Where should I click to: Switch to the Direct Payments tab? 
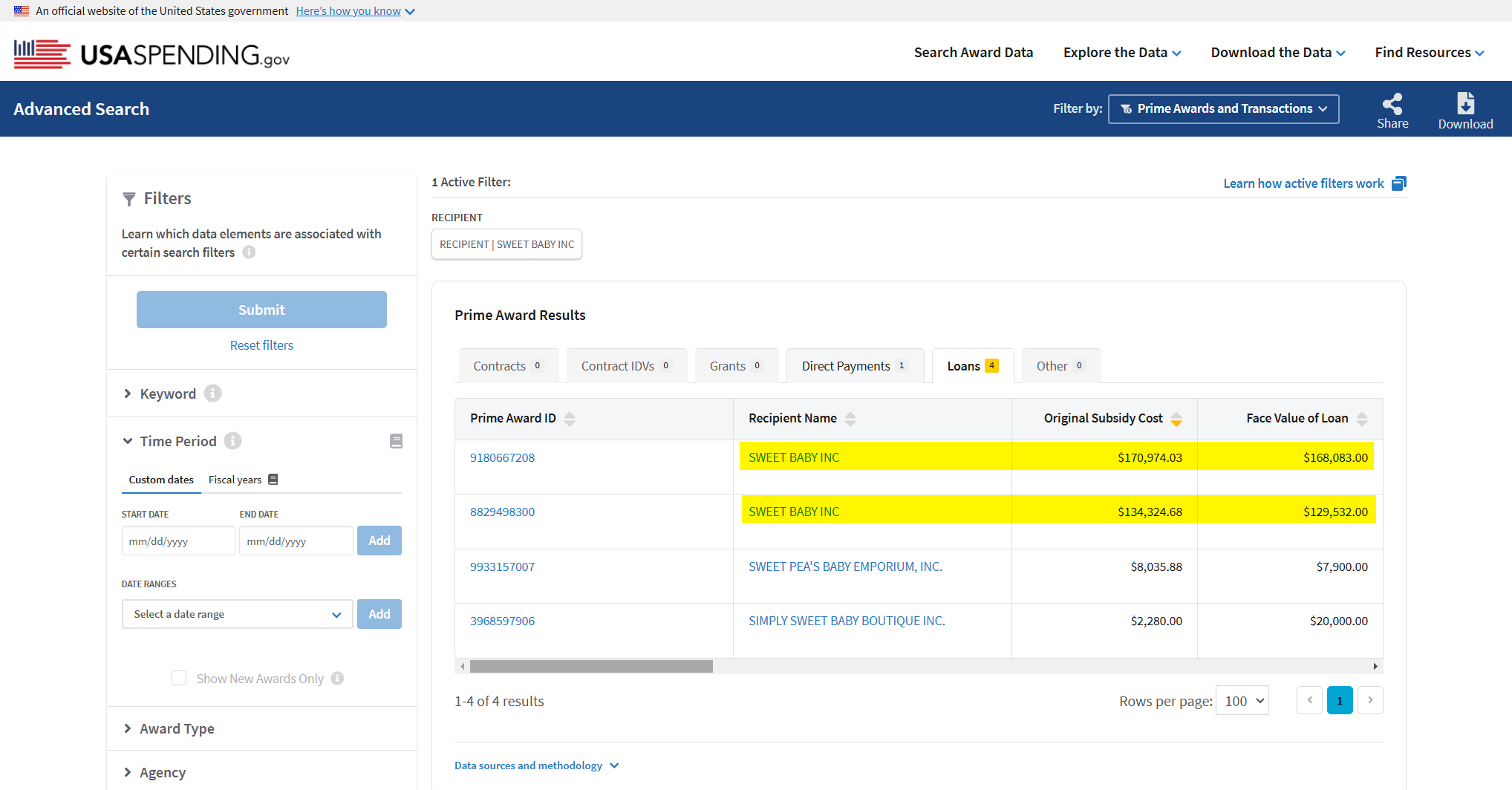tap(854, 366)
